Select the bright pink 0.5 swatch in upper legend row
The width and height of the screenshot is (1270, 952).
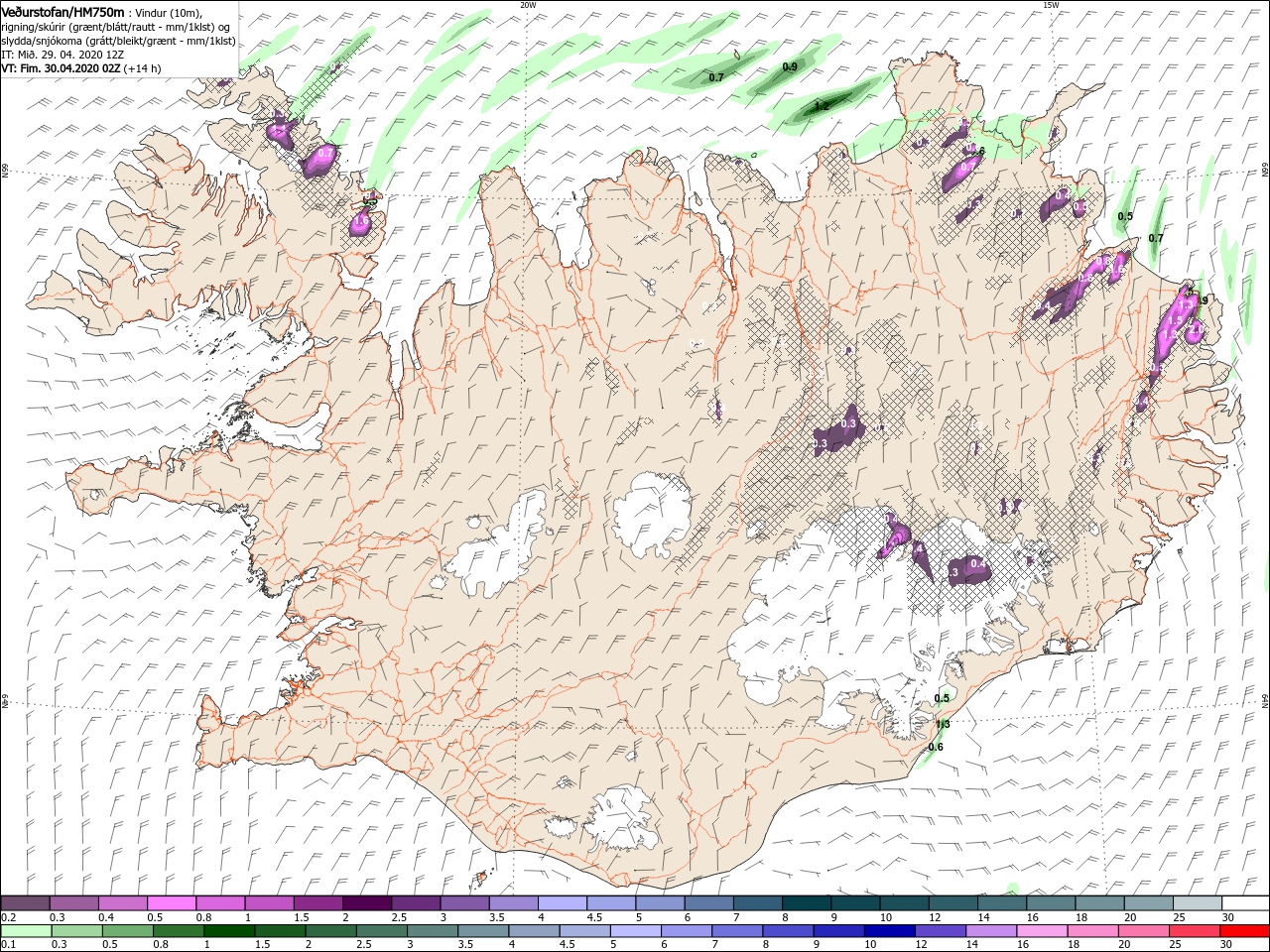172,903
